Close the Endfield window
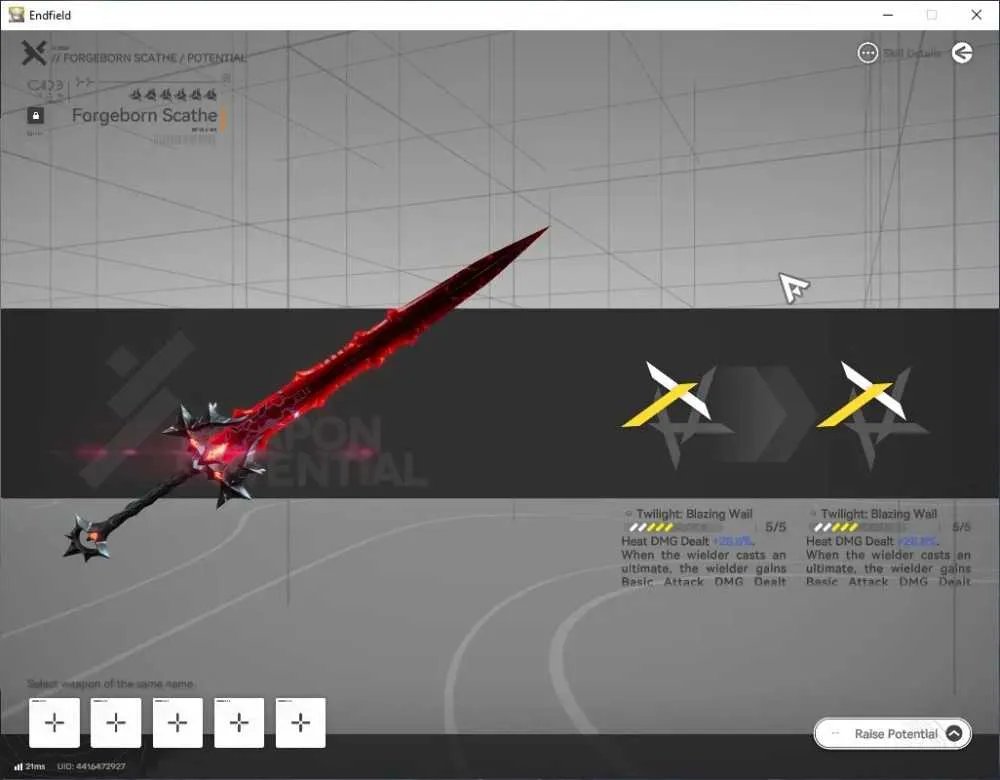This screenshot has height=780, width=1000. [976, 15]
